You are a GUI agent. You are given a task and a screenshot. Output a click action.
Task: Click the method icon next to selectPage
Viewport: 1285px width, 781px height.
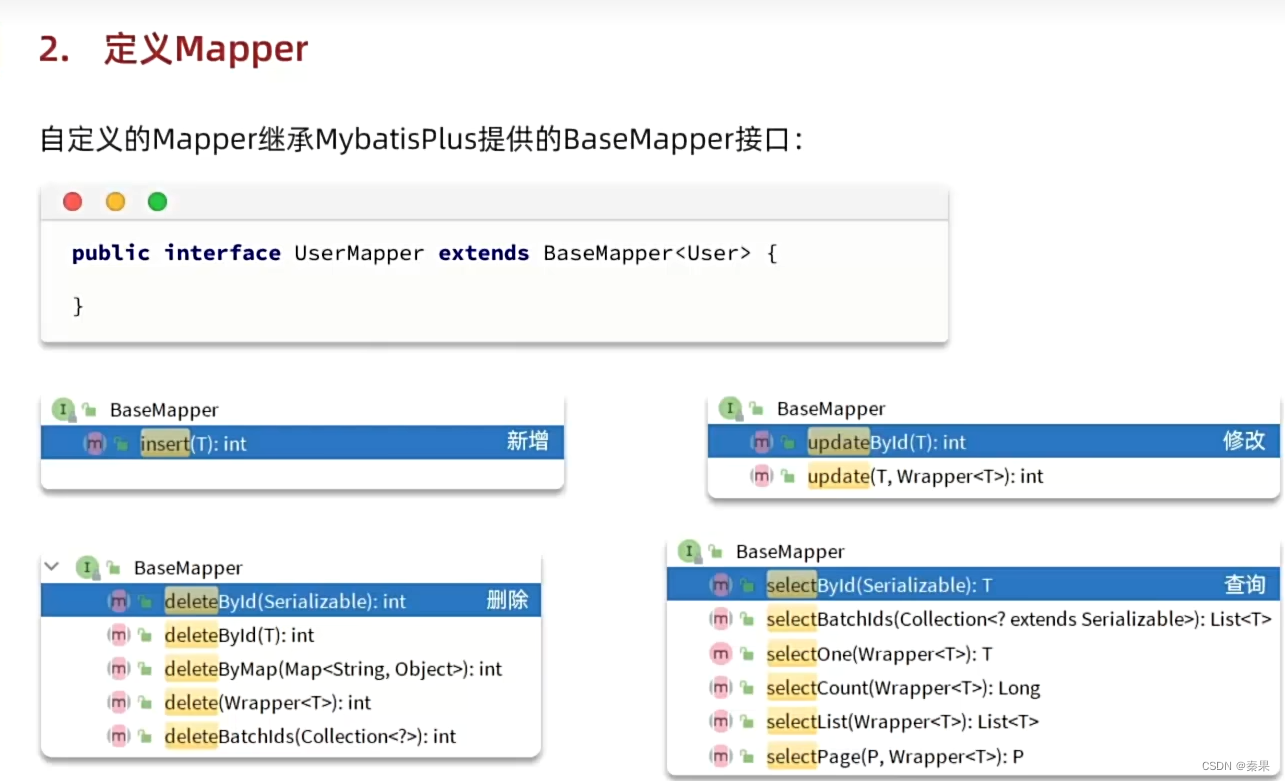[x=722, y=756]
